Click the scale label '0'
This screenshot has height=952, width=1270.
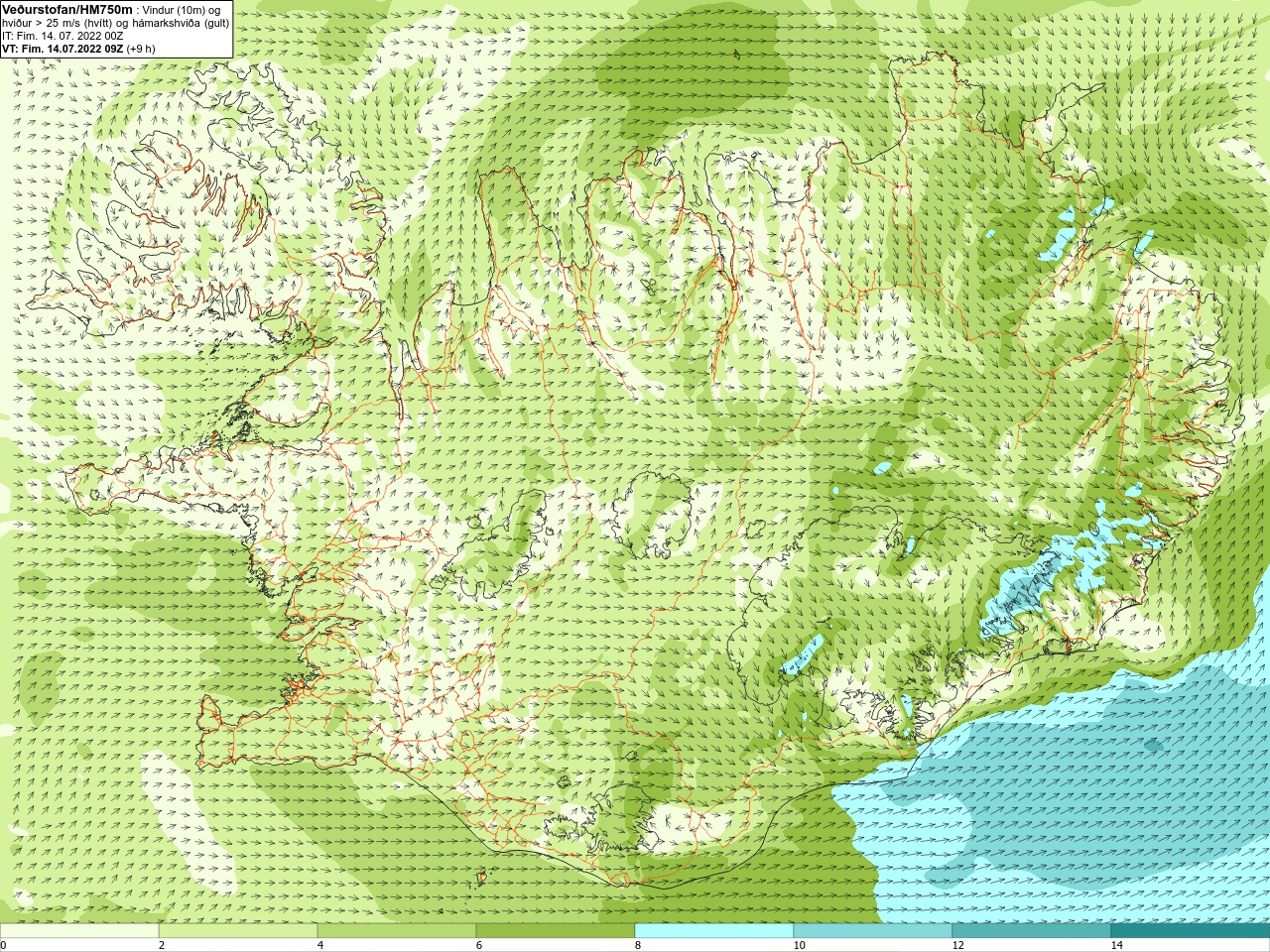pos(3,945)
